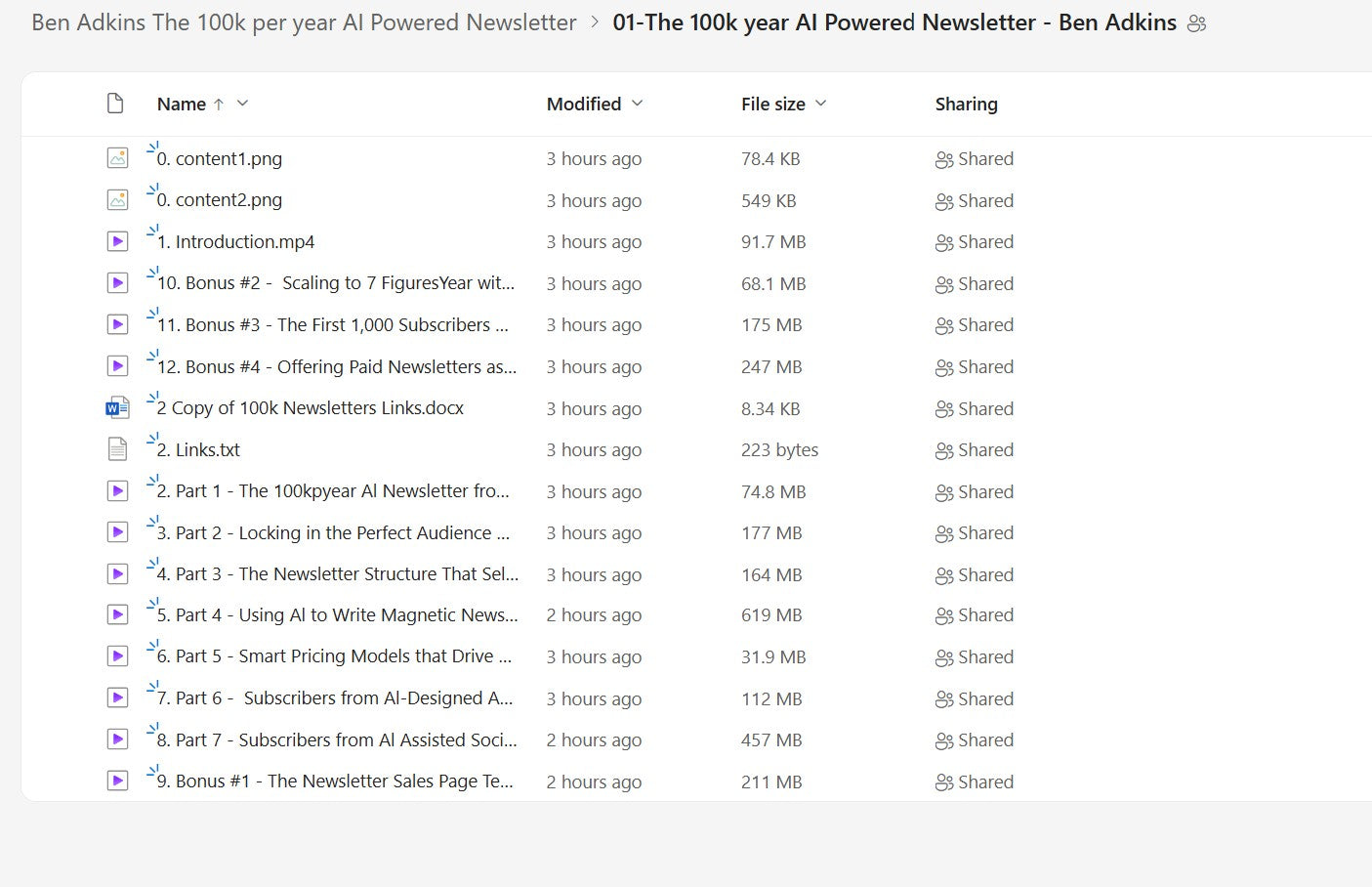The width and height of the screenshot is (1372, 887).
Task: Open 5. Part 4 - Using AI to Write video
Action: point(337,615)
